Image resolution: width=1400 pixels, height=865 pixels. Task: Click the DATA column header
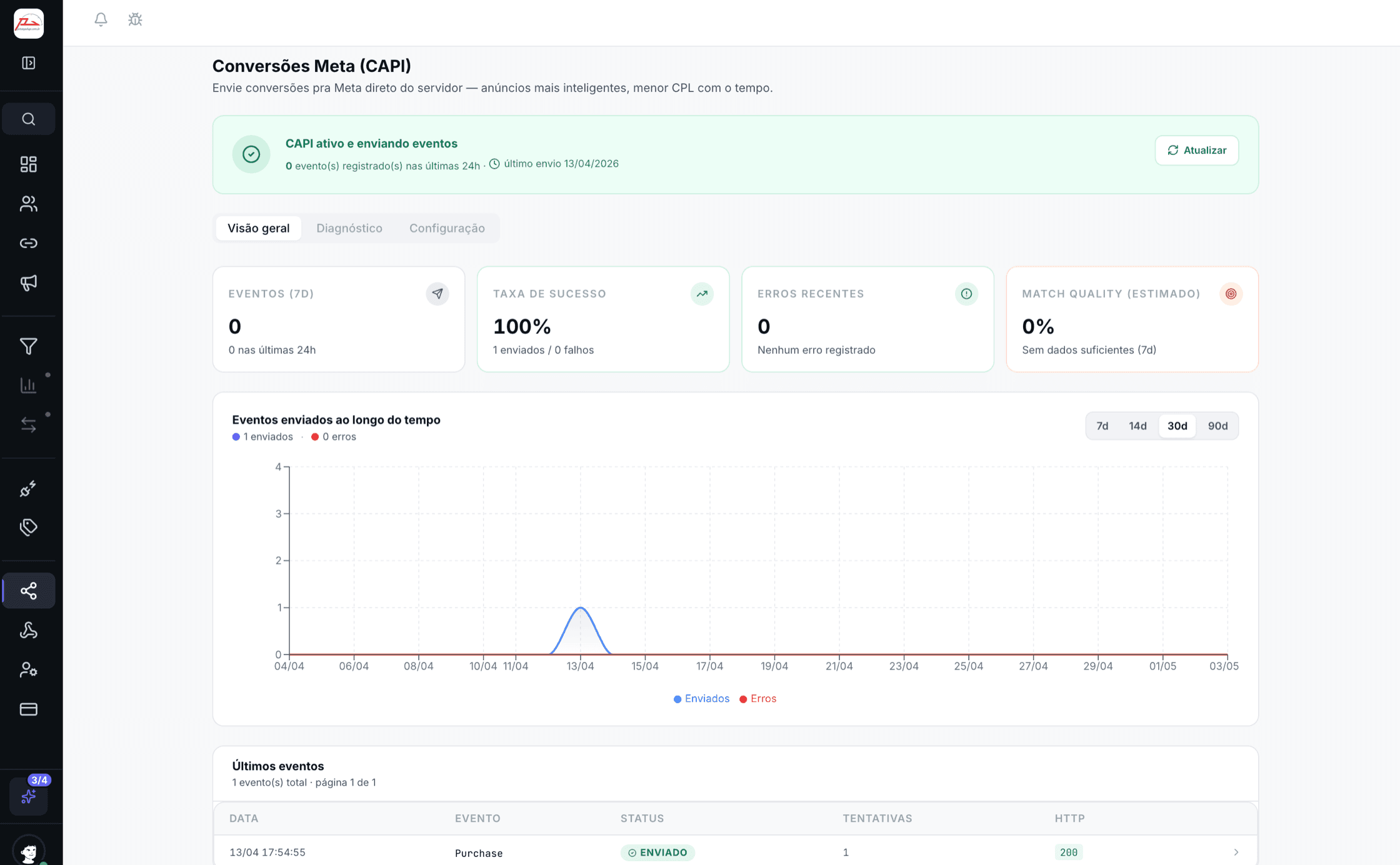(244, 818)
